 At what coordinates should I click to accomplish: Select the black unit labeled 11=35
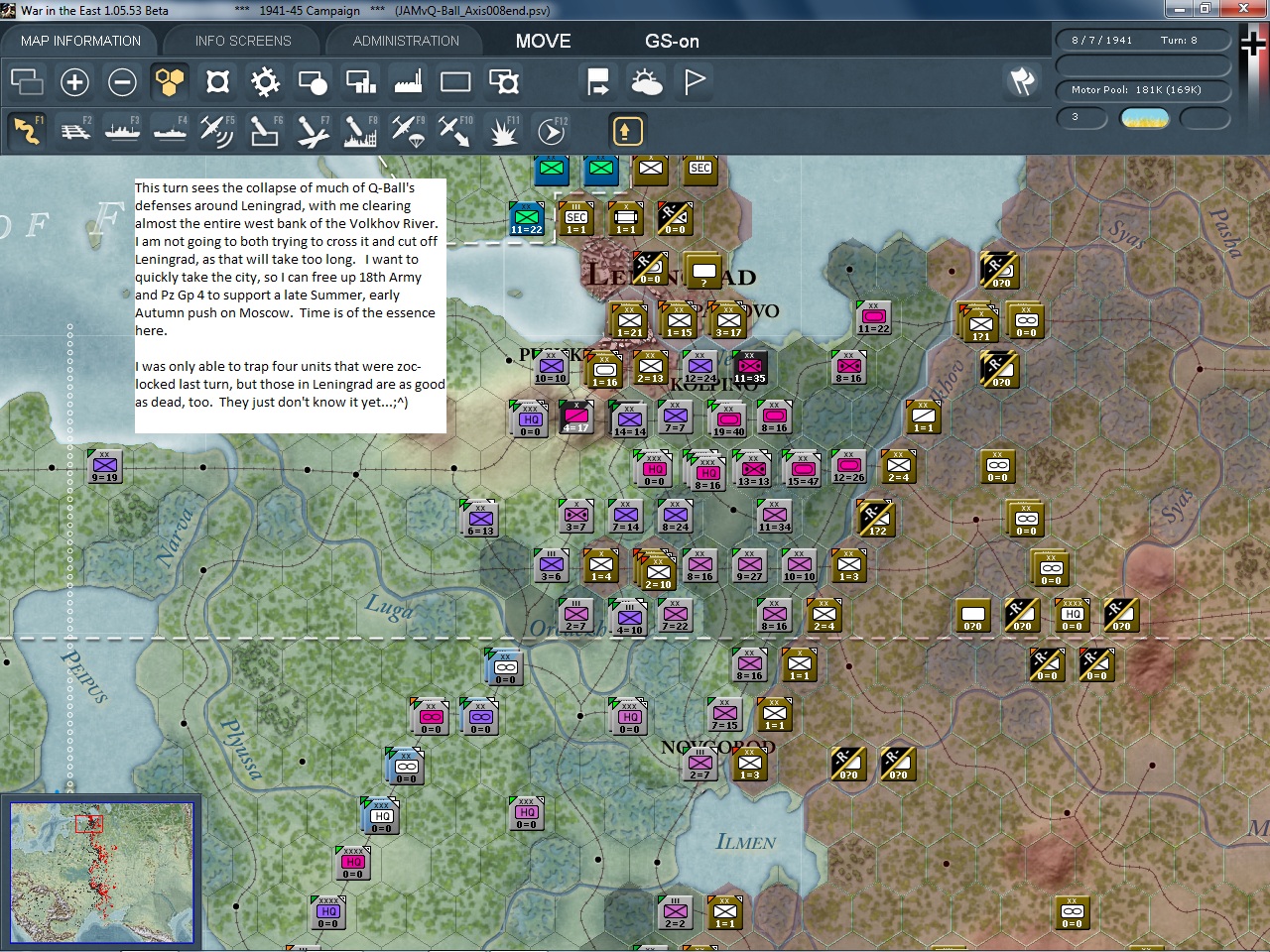(750, 368)
